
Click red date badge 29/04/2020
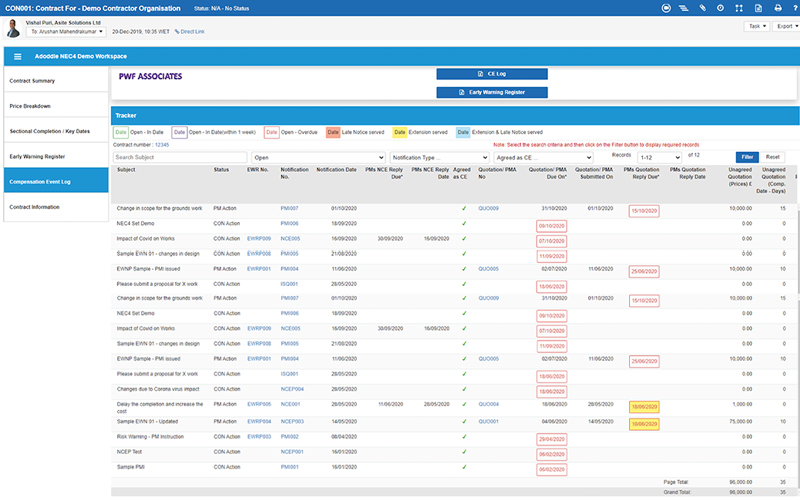(x=552, y=439)
